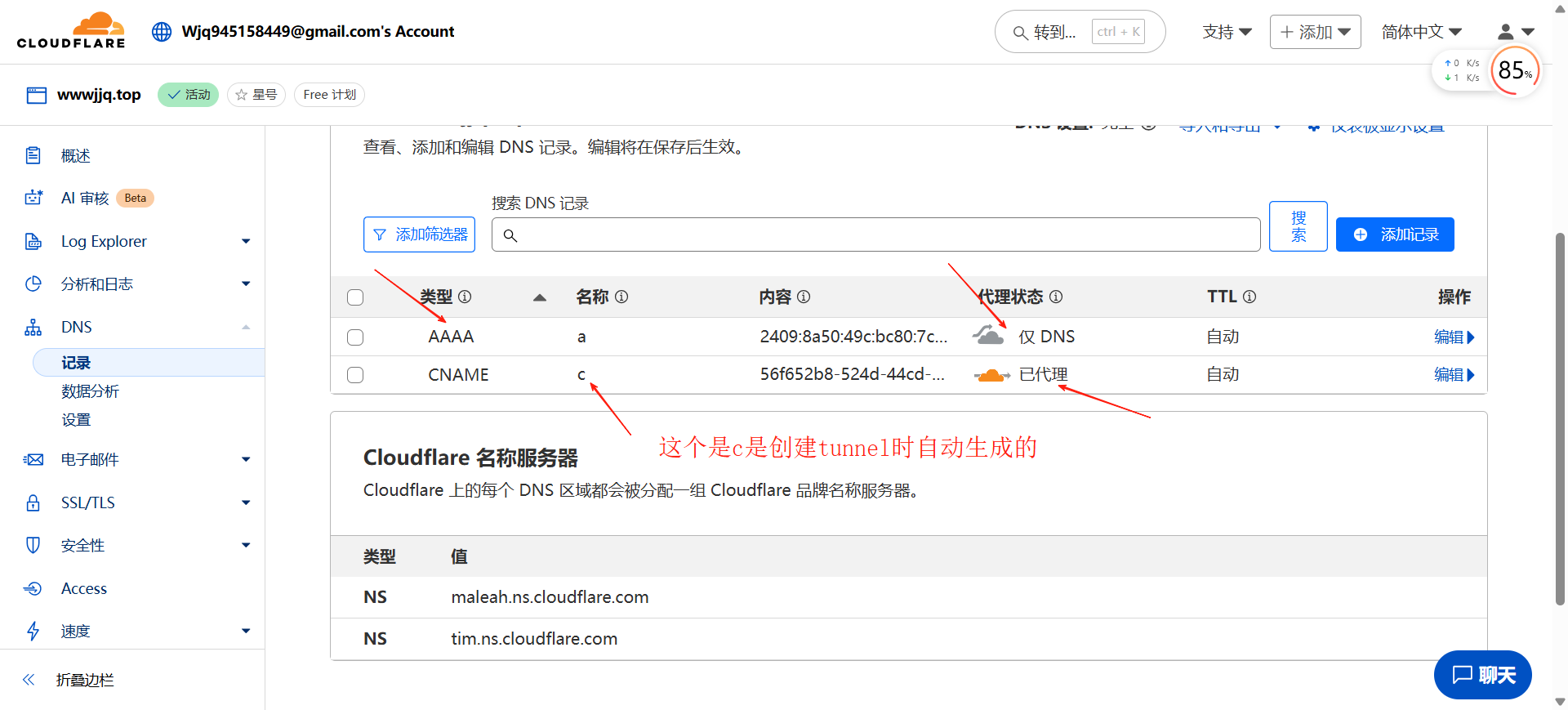Click the AI audit robot icon
Screen dimensions: 1568x710
pos(33,198)
